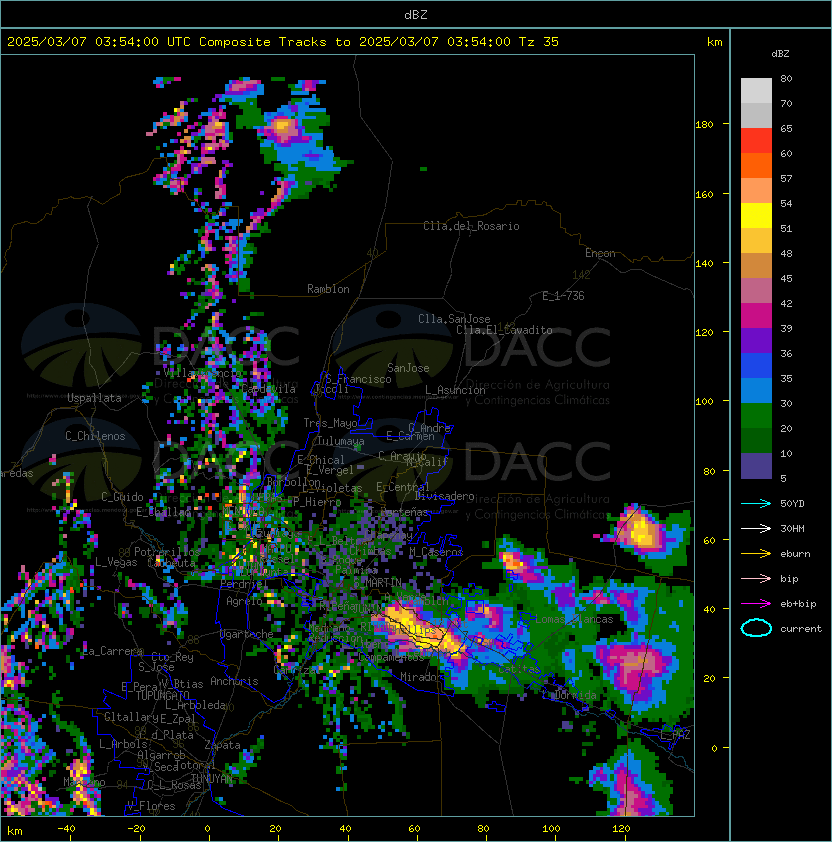Screen dimensions: 832x842
Task: Click the L_Asuncion place label
Action: (x=455, y=390)
